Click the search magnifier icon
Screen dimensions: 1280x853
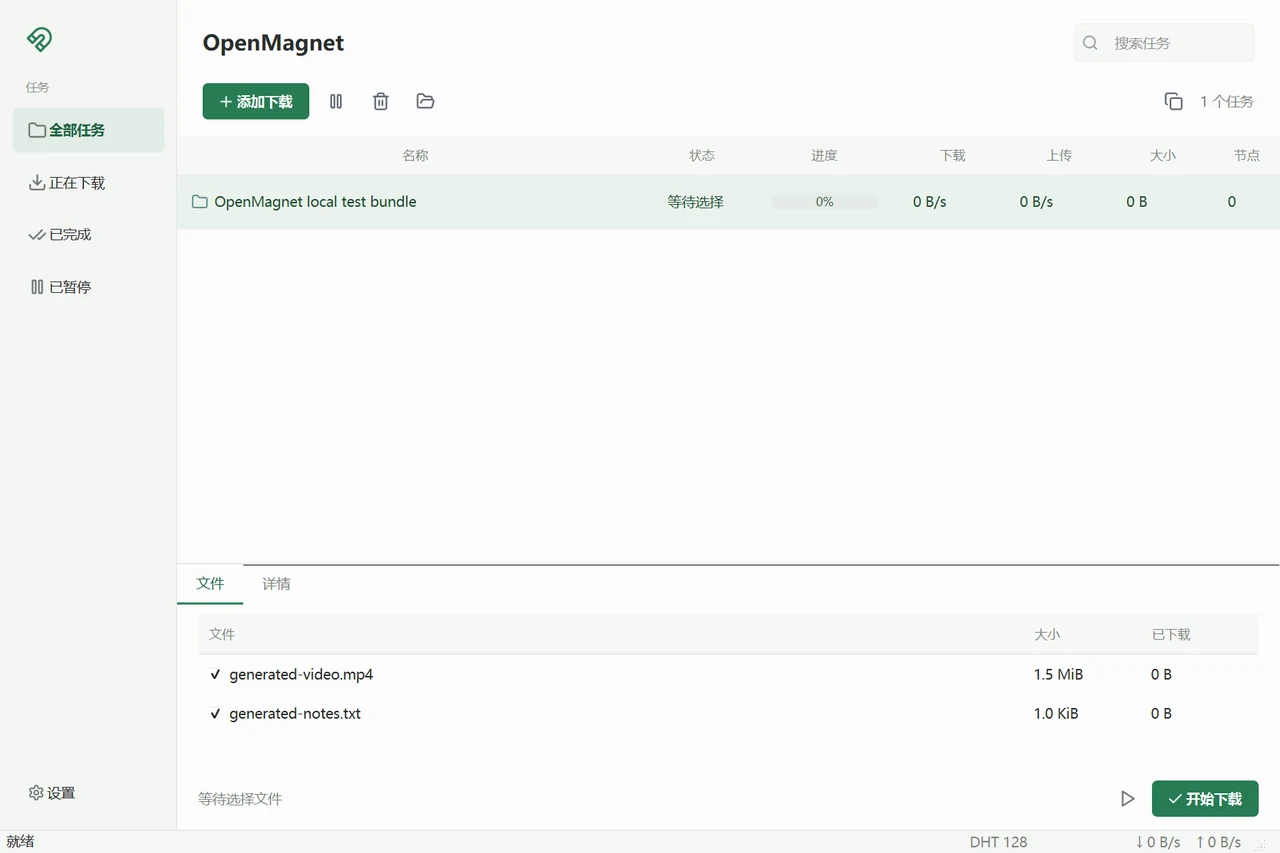click(x=1091, y=43)
